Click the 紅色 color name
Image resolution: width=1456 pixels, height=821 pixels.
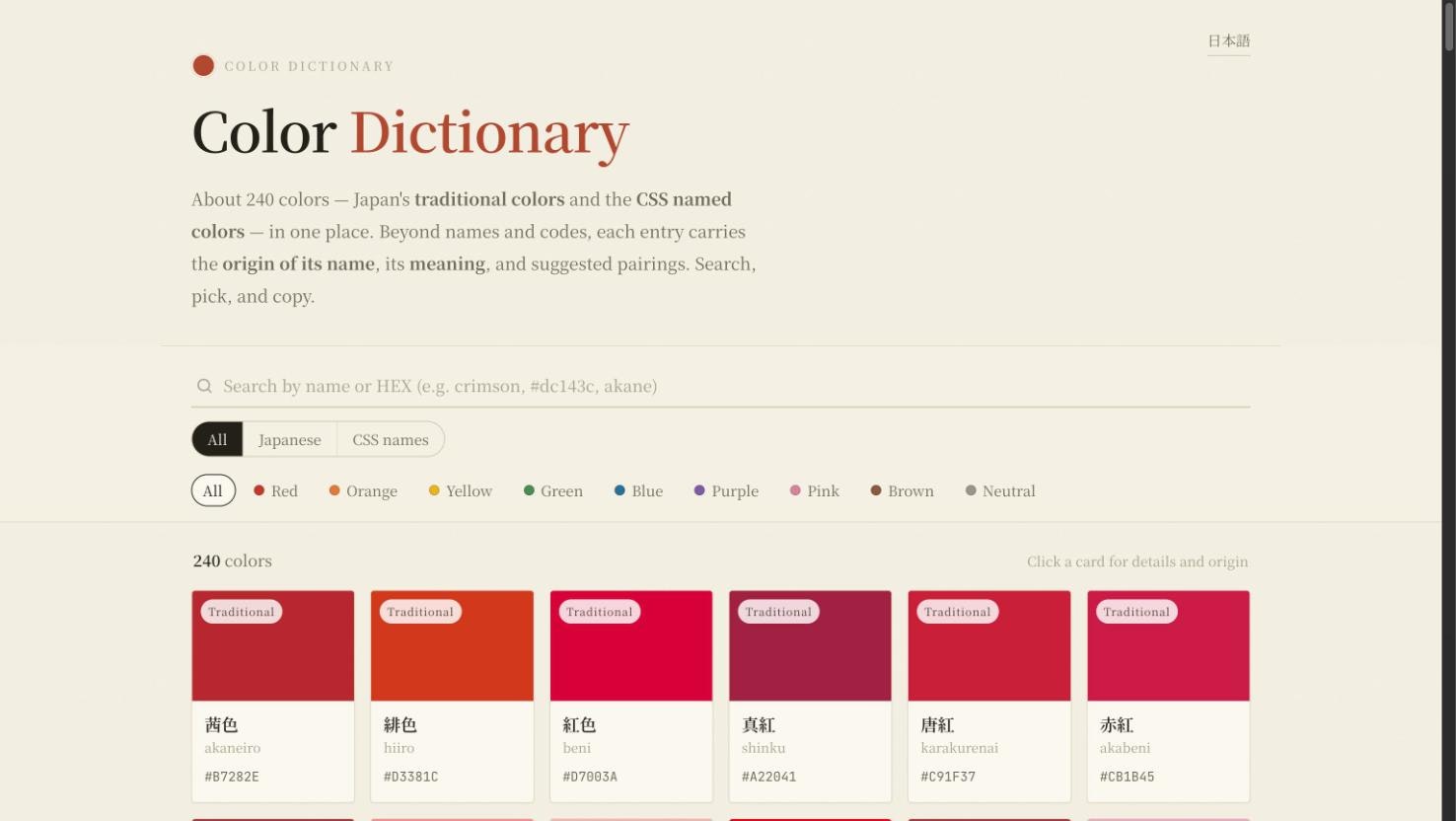[x=580, y=725]
